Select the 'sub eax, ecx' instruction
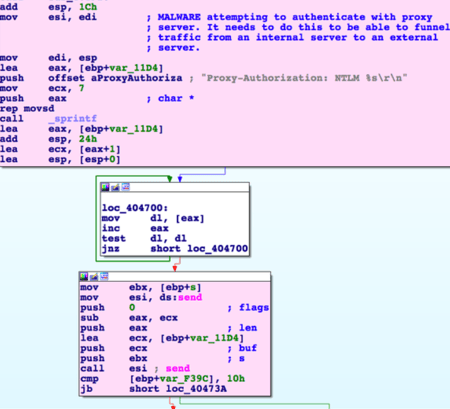This screenshot has width=450, height=409. click(129, 318)
